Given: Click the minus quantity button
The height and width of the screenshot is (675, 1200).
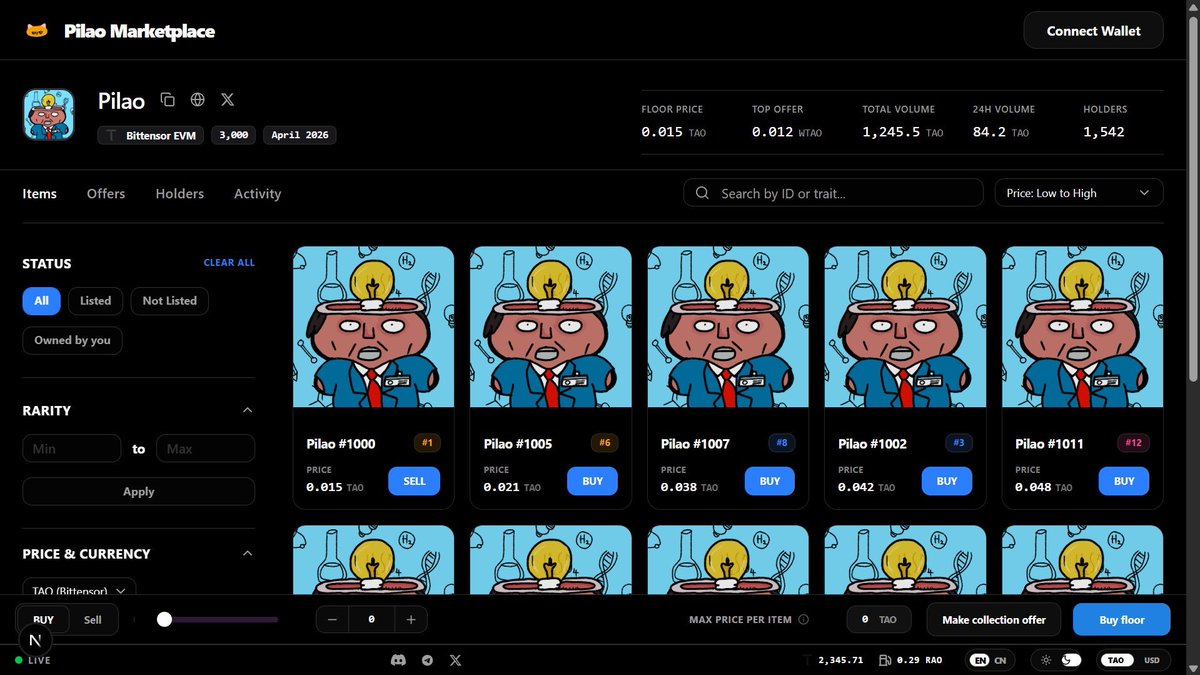Looking at the screenshot, I should 332,620.
